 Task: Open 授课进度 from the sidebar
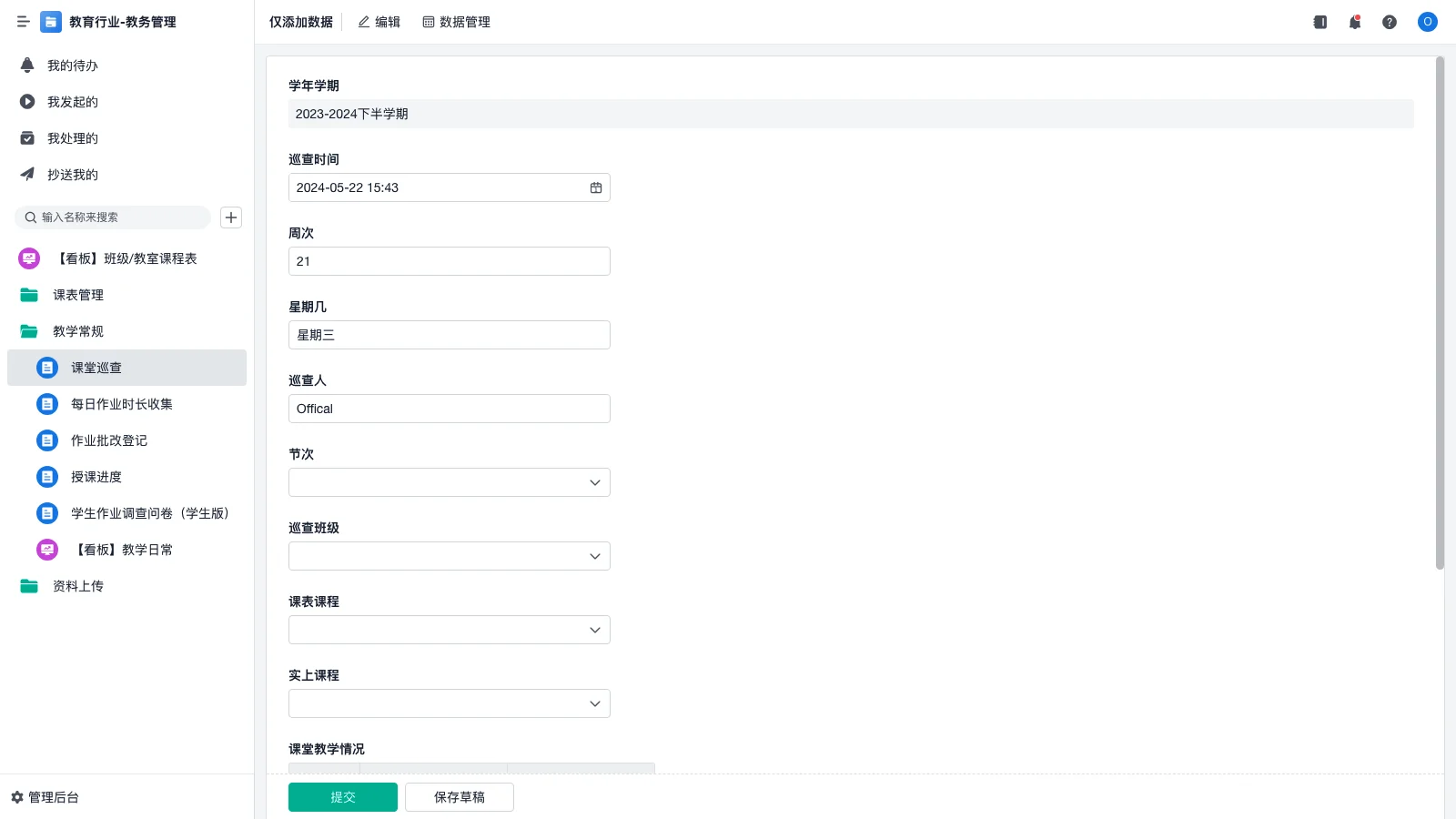(96, 476)
